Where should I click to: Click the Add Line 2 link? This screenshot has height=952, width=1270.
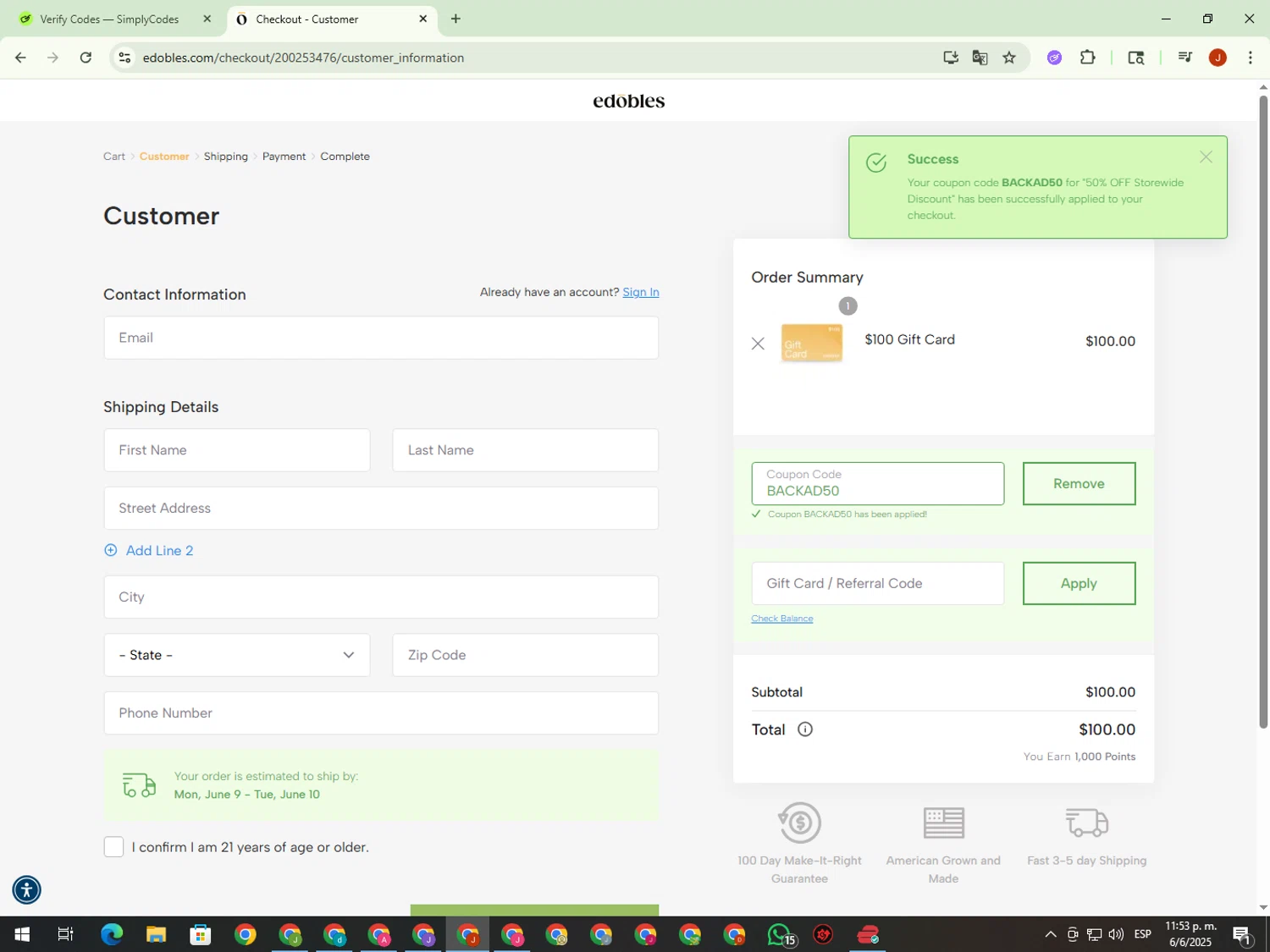159,550
